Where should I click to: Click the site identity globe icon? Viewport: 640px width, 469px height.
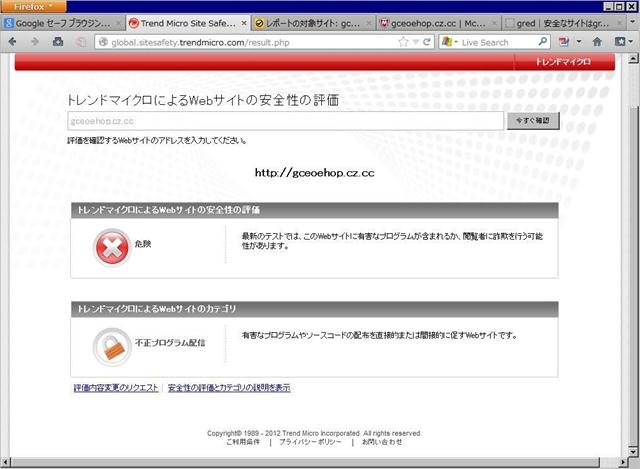[104, 42]
